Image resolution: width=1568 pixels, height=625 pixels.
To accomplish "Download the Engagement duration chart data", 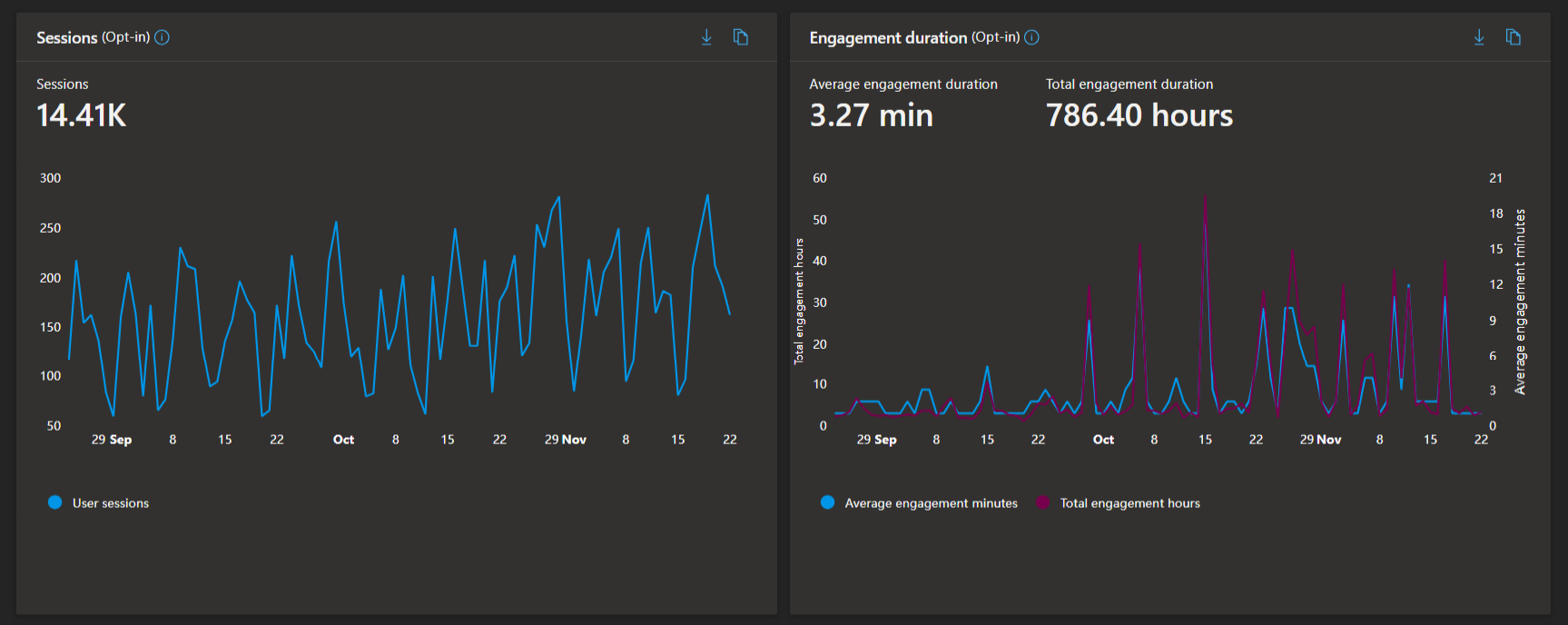I will pyautogui.click(x=1479, y=37).
